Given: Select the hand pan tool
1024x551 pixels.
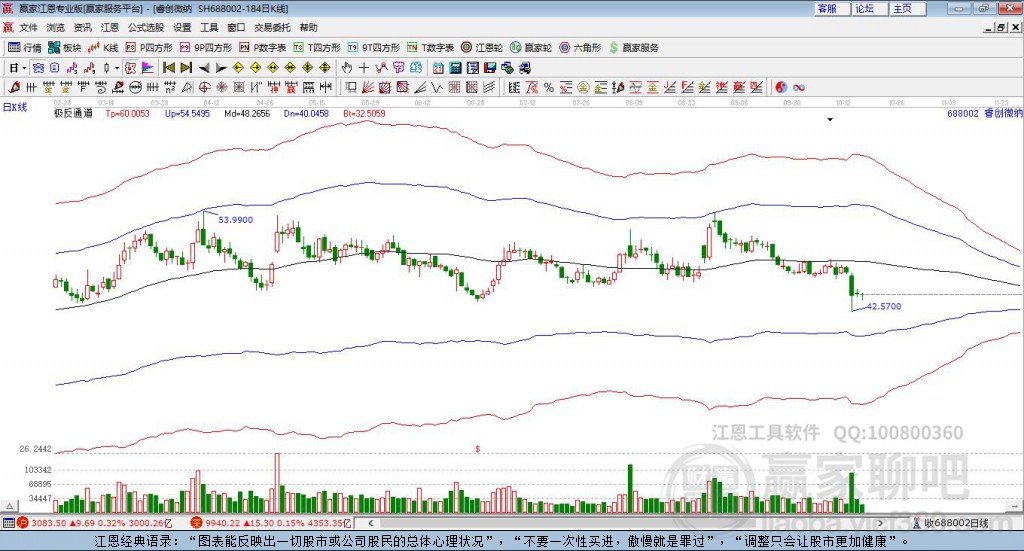Looking at the screenshot, I should click(347, 68).
